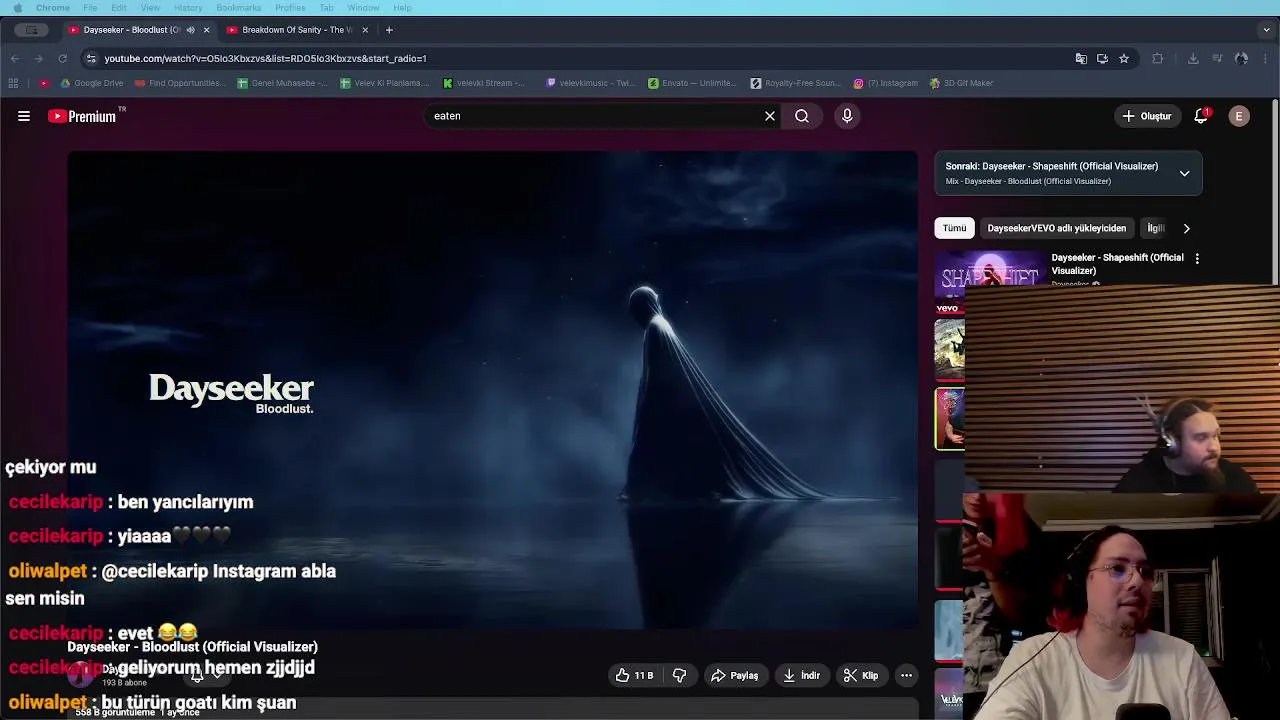1280x720 pixels.
Task: Start voice search with the microphone
Action: point(847,116)
